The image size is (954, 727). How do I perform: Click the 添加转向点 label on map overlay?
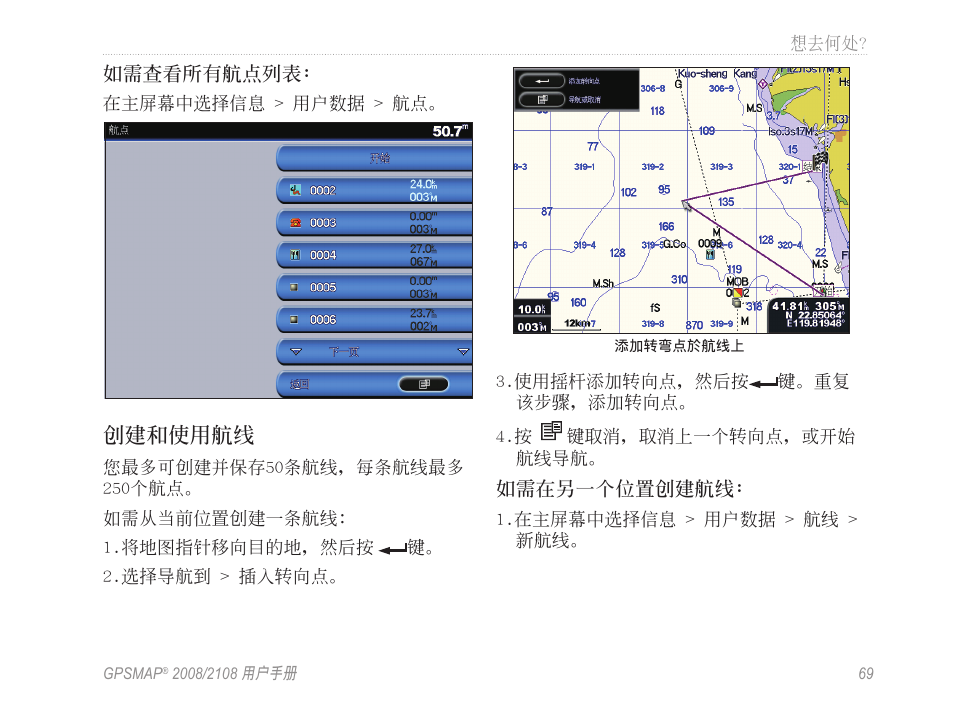[584, 81]
